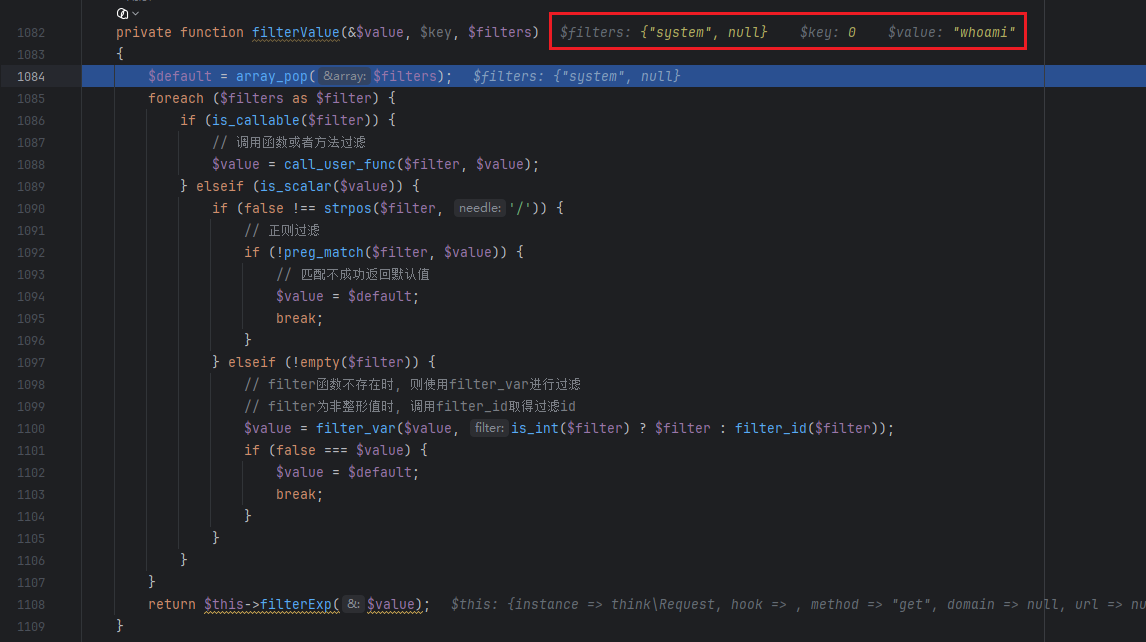Click the comment about filter_var on line 1098
Screen dimensions: 1146x642
[x=412, y=385]
